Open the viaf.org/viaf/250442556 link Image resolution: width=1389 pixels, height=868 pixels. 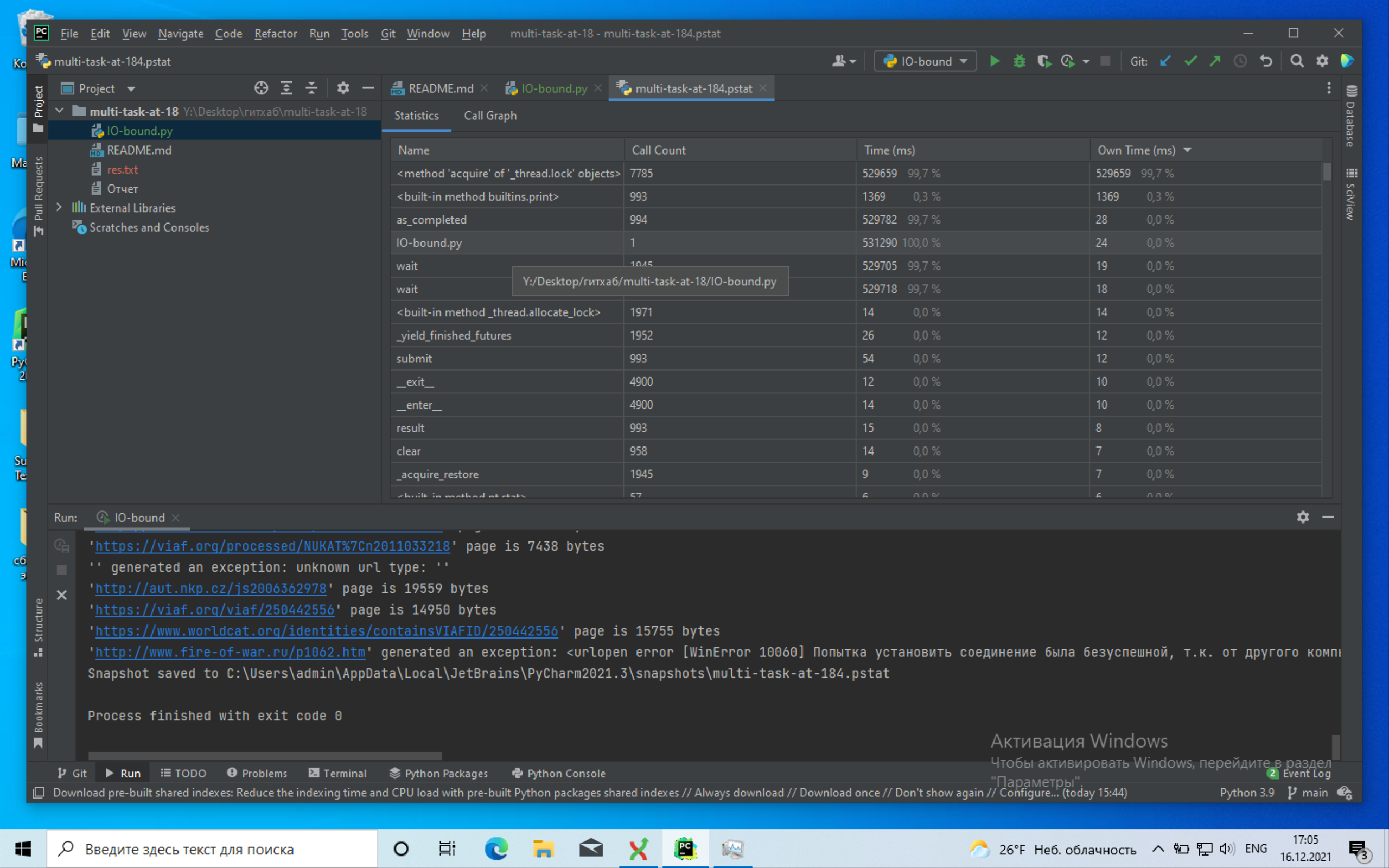coord(214,610)
